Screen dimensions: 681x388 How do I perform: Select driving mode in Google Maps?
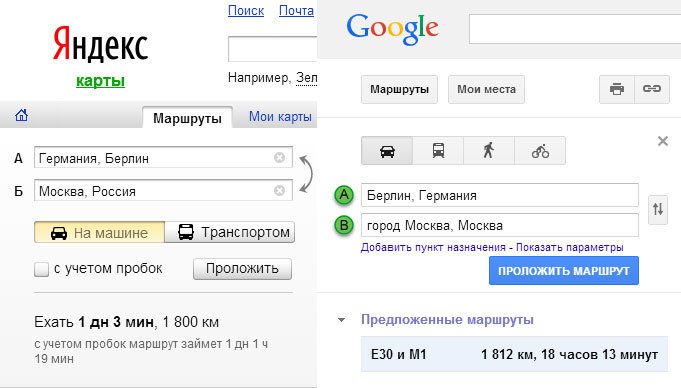click(x=387, y=151)
